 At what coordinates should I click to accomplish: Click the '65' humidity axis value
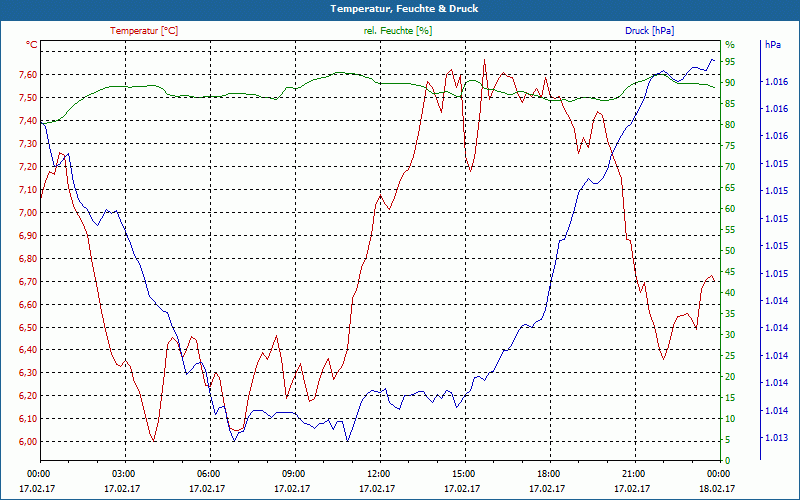[730, 188]
